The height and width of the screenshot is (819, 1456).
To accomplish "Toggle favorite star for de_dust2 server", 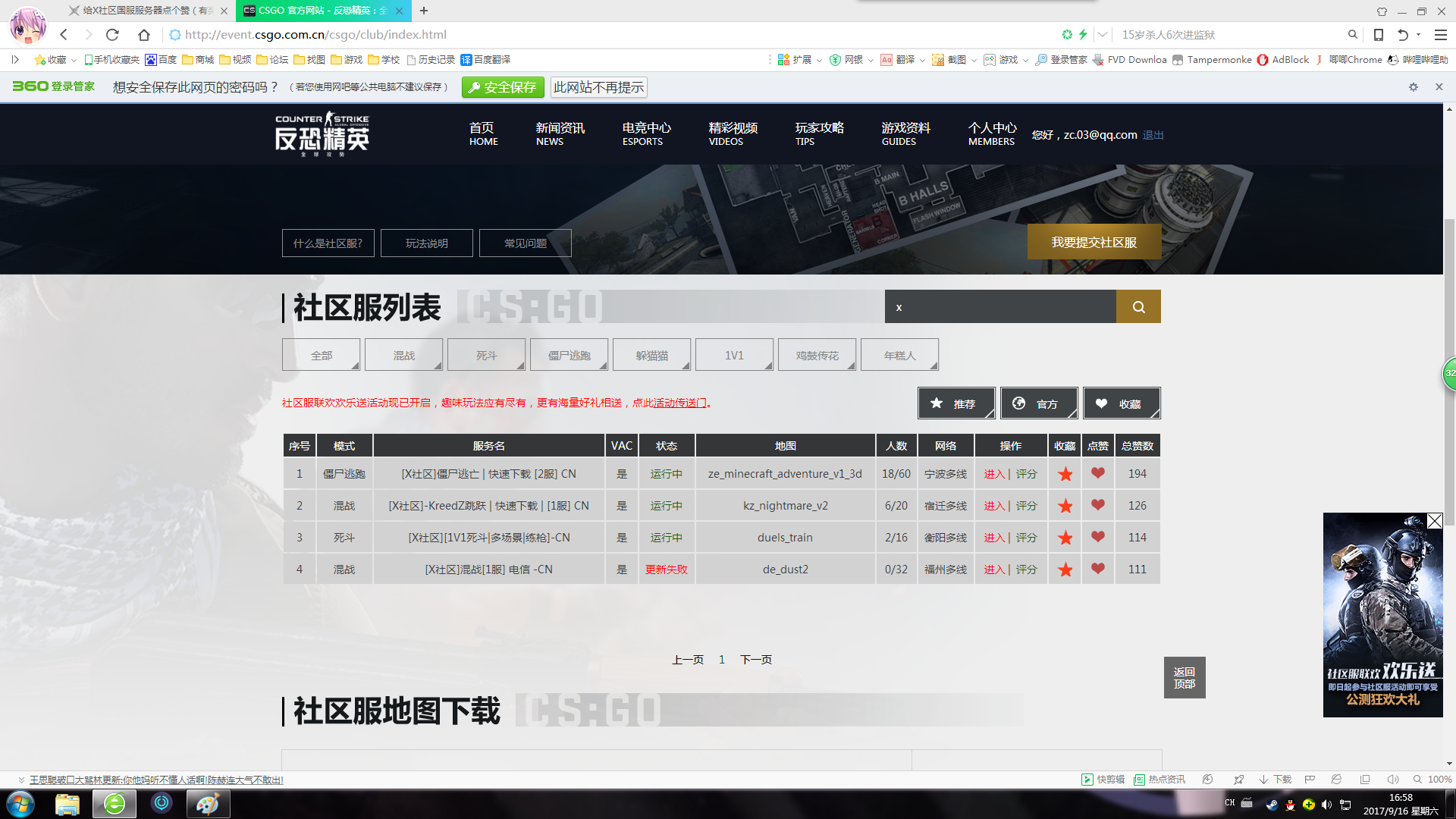I will click(x=1065, y=570).
